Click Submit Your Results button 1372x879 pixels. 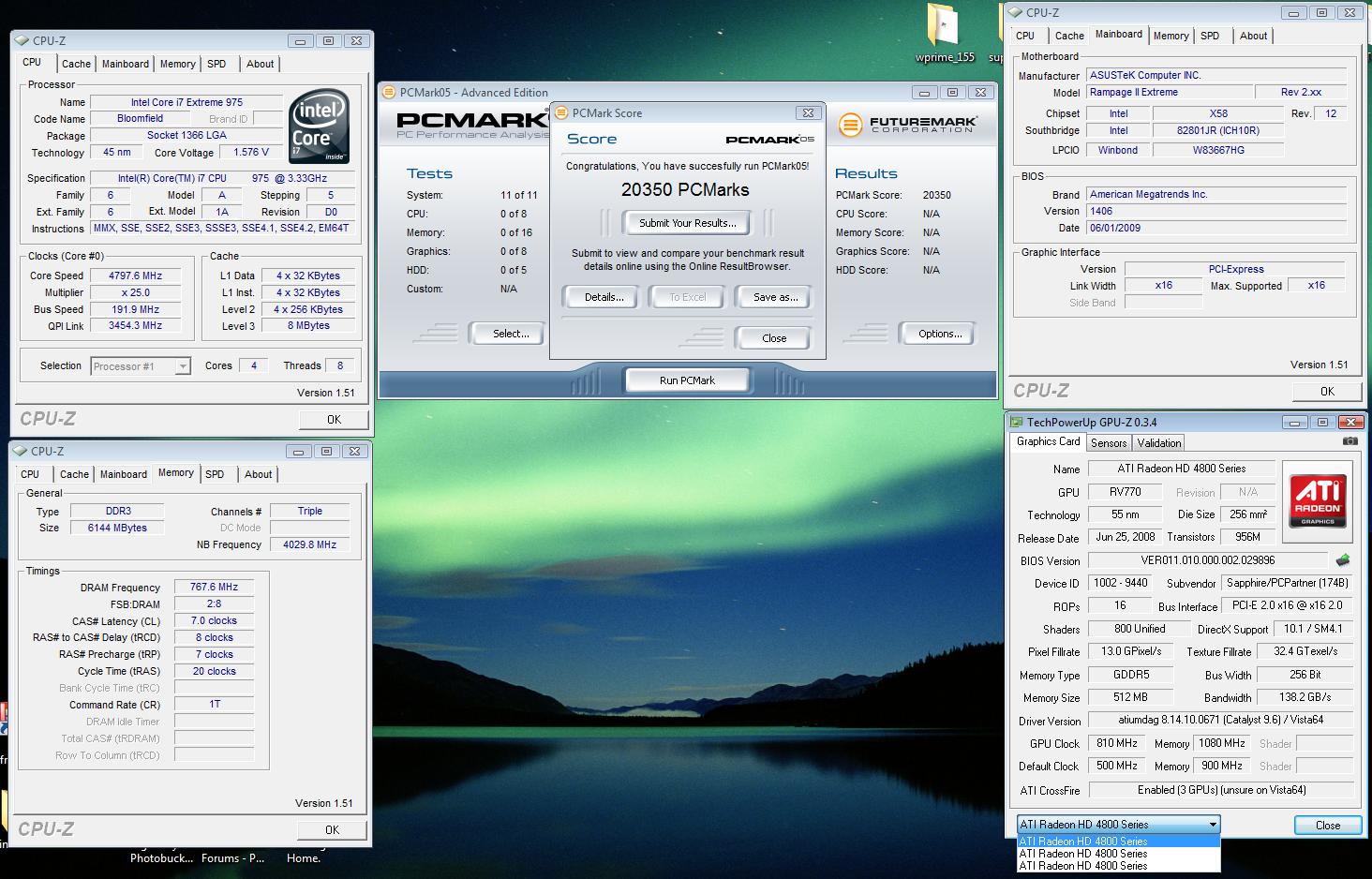[688, 223]
